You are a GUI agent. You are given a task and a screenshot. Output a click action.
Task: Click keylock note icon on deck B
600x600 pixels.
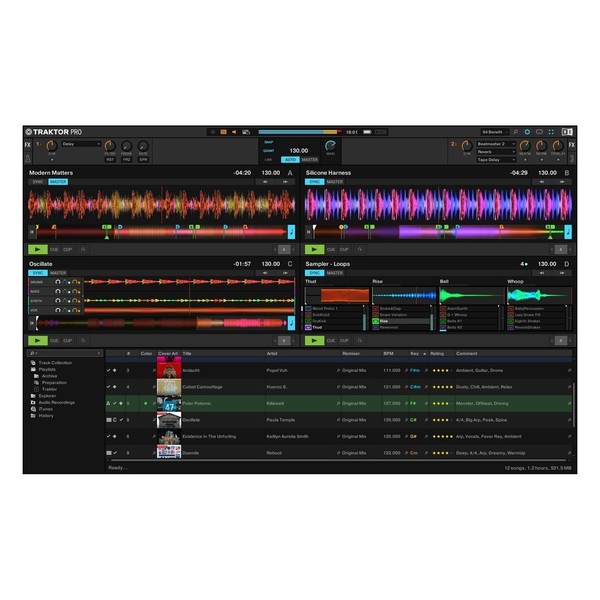(x=568, y=232)
